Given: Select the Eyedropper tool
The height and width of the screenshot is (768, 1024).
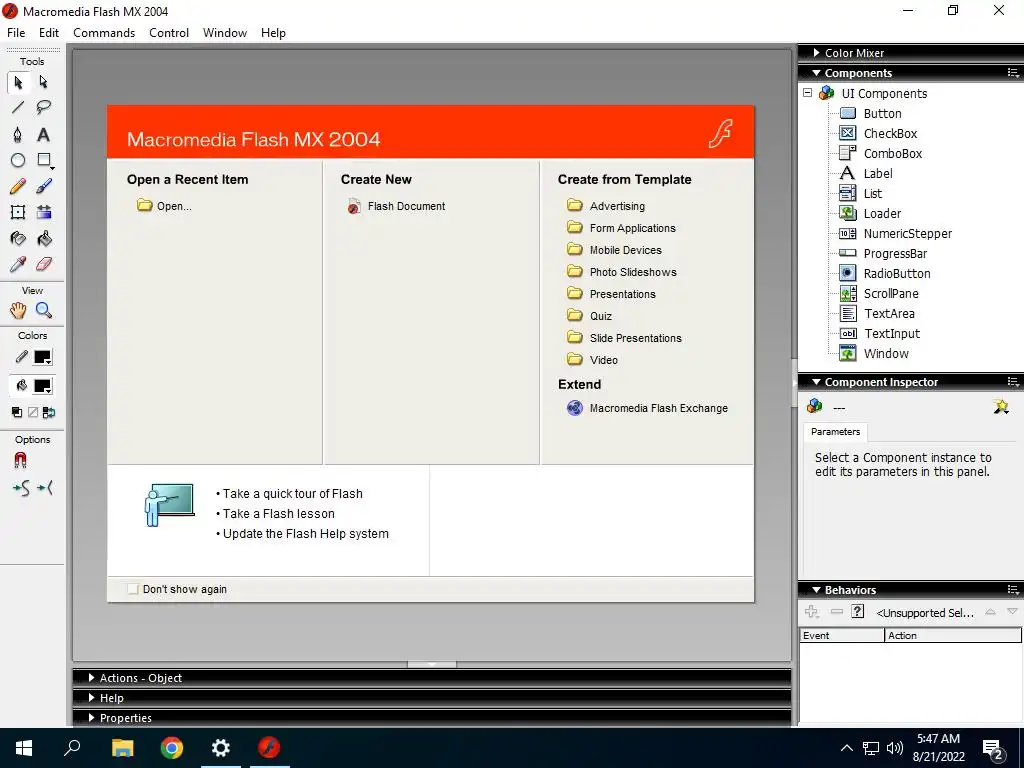Looking at the screenshot, I should (18, 264).
